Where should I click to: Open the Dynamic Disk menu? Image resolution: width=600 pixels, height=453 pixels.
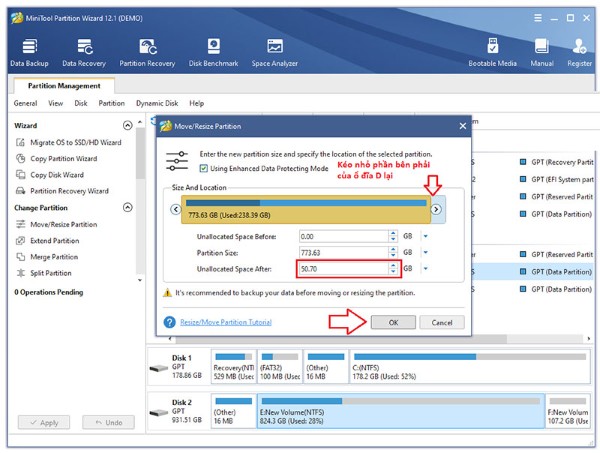(x=157, y=103)
